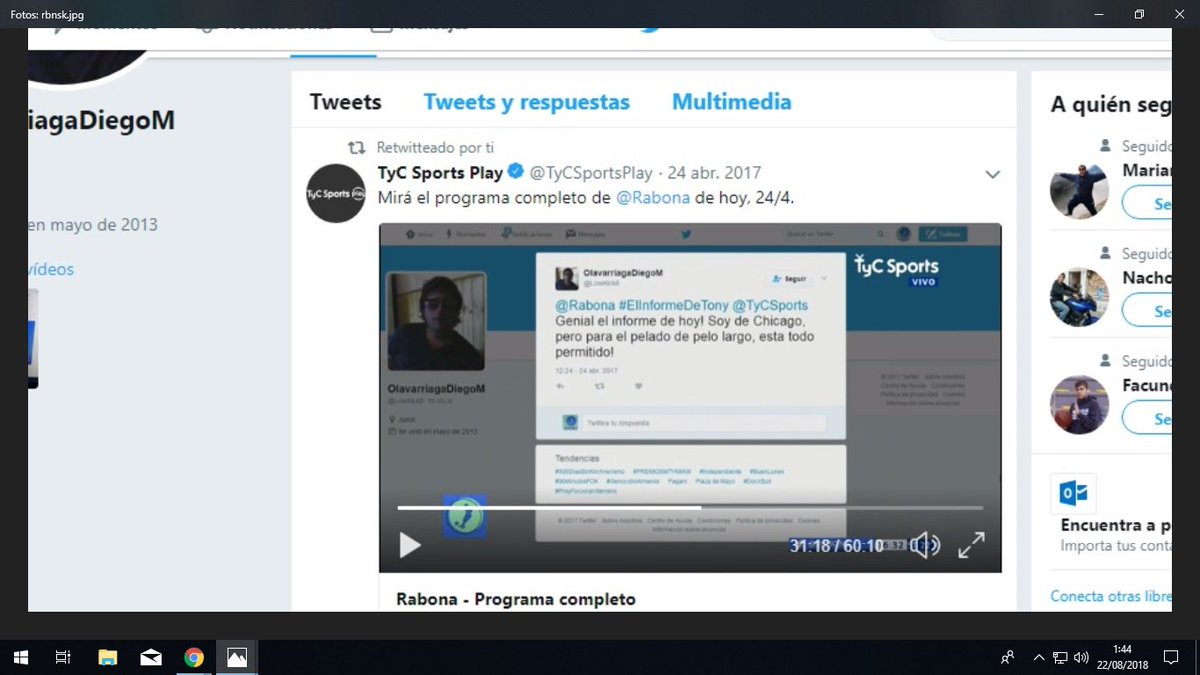1200x675 pixels.
Task: Open the OlavarriagaDiegoM photo inside video
Action: click(436, 322)
